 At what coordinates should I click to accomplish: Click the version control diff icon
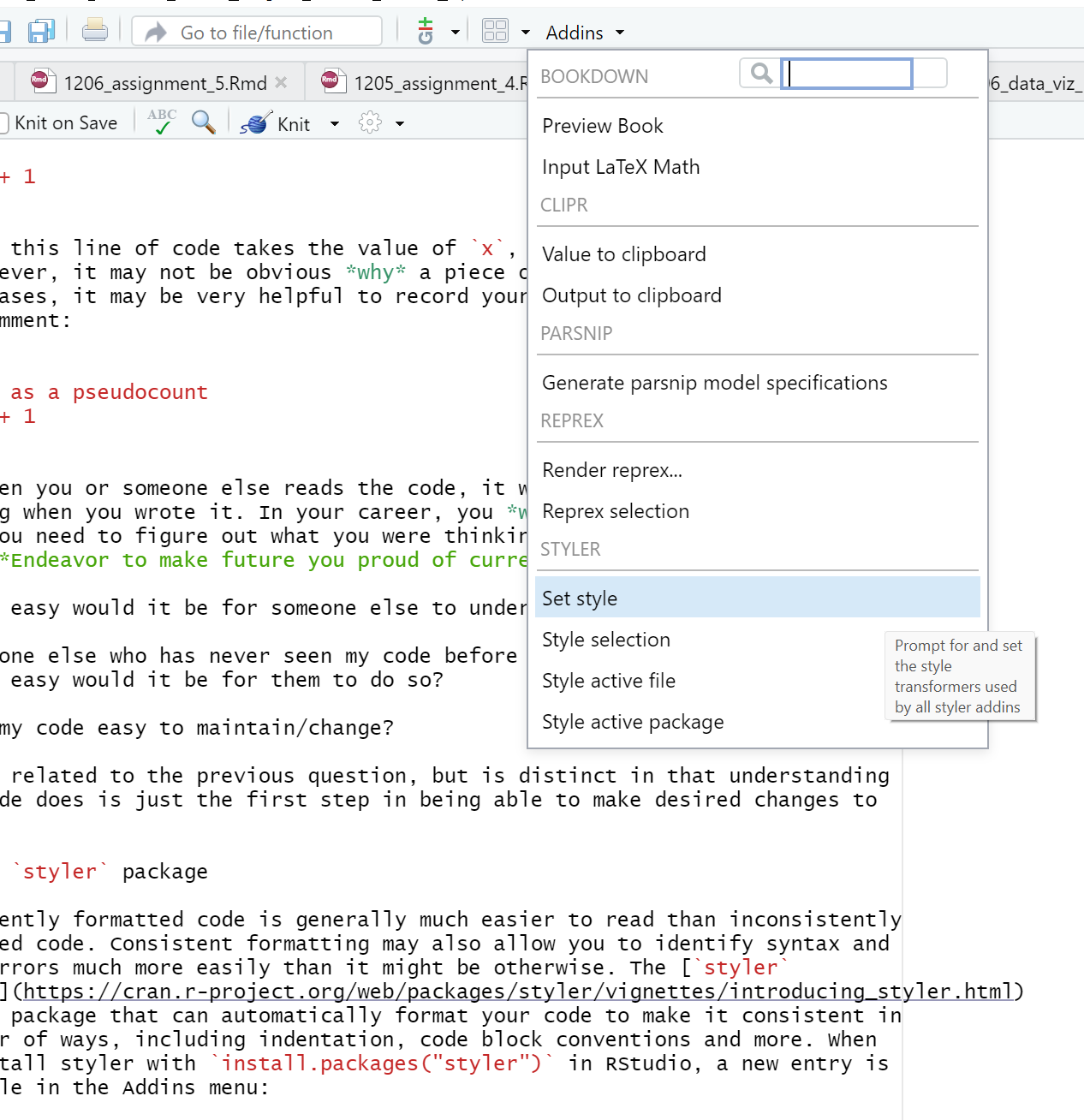coord(426,32)
